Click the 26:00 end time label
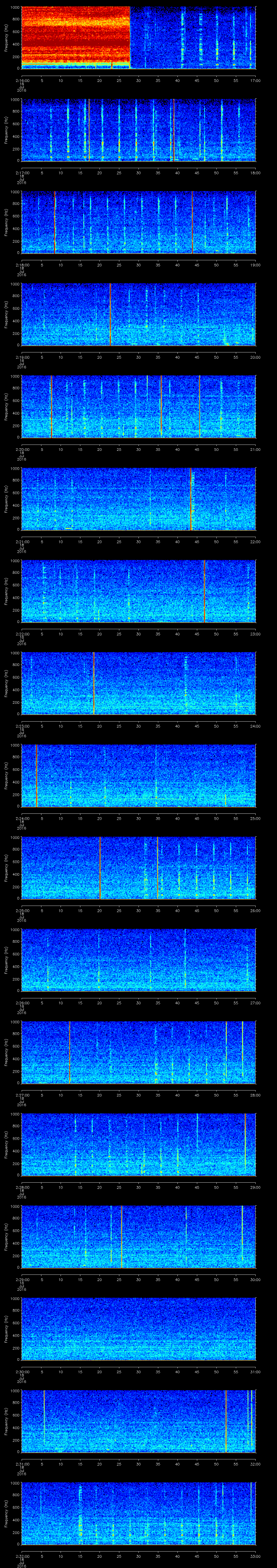Screen dimensions: 277x1568 (255, 910)
